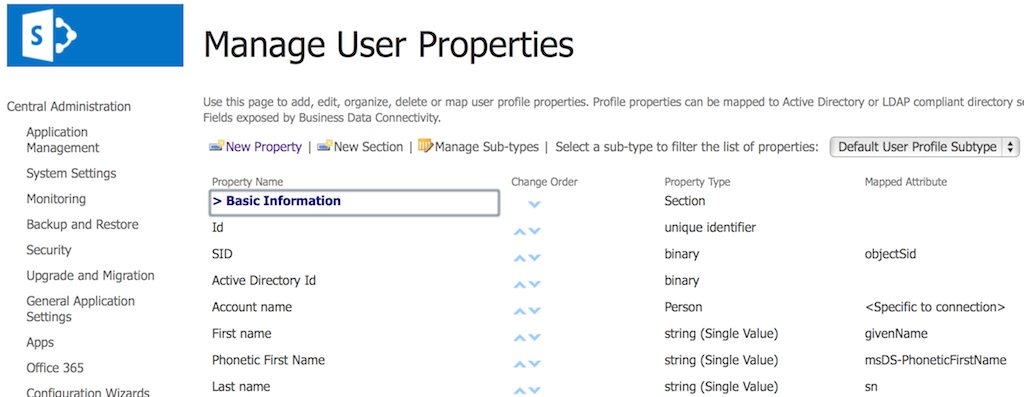Click the First name property
Screen dimensions: 1024x397
pyautogui.click(x=241, y=334)
